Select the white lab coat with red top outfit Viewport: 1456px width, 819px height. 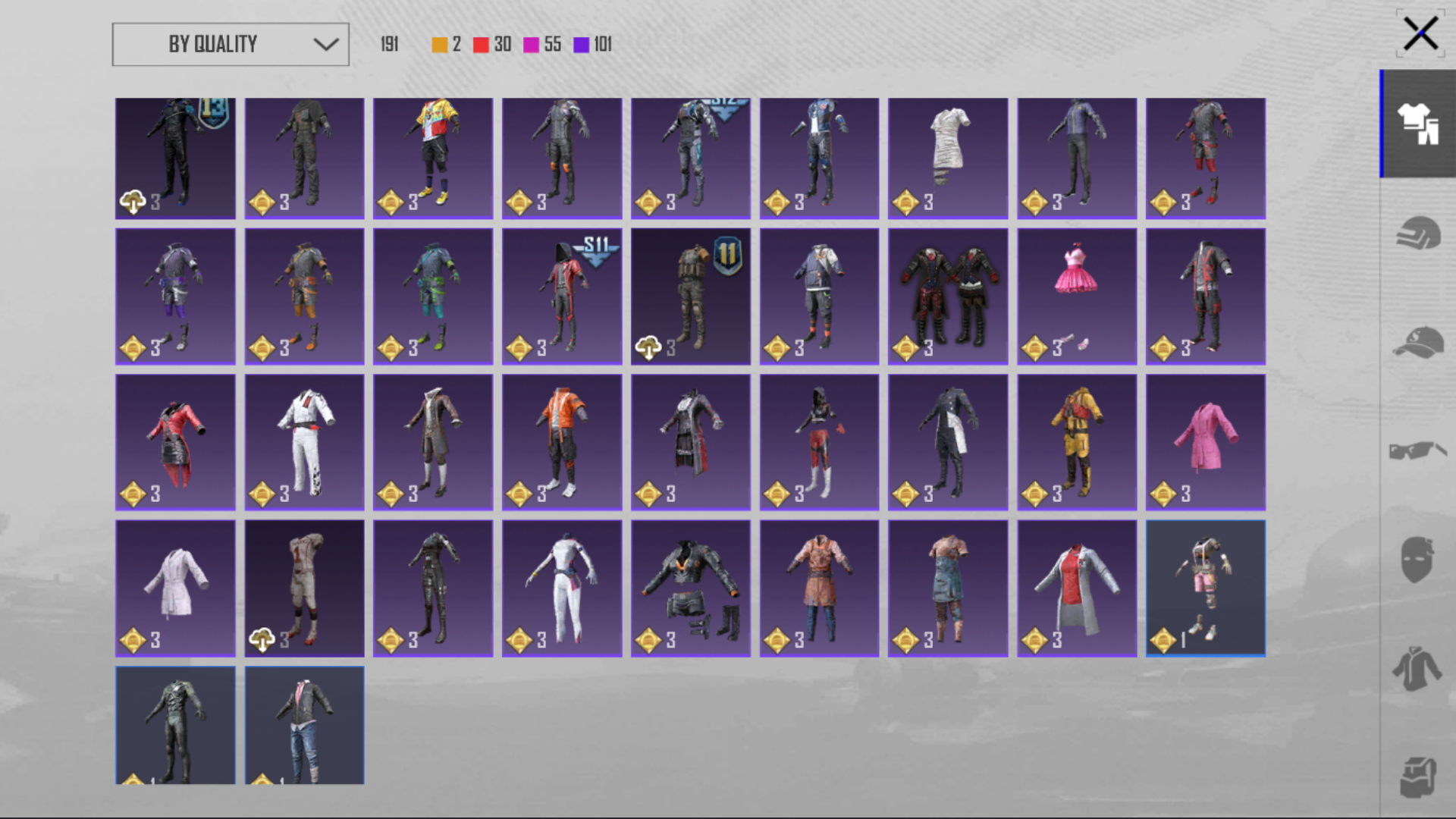1077,588
